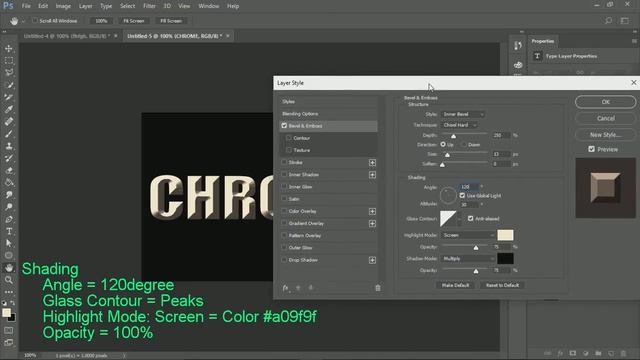Select the Pen tool
640x360 pixels.
pyautogui.click(x=9, y=219)
